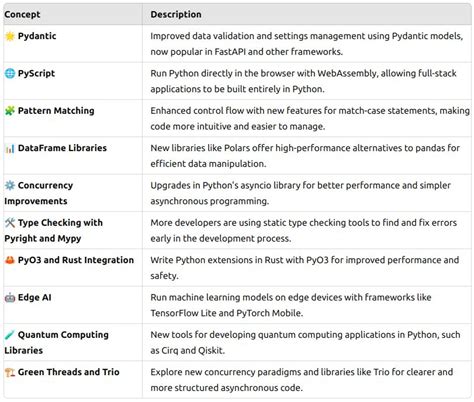Click the sun emoji beside Pydantic

[x=10, y=36]
